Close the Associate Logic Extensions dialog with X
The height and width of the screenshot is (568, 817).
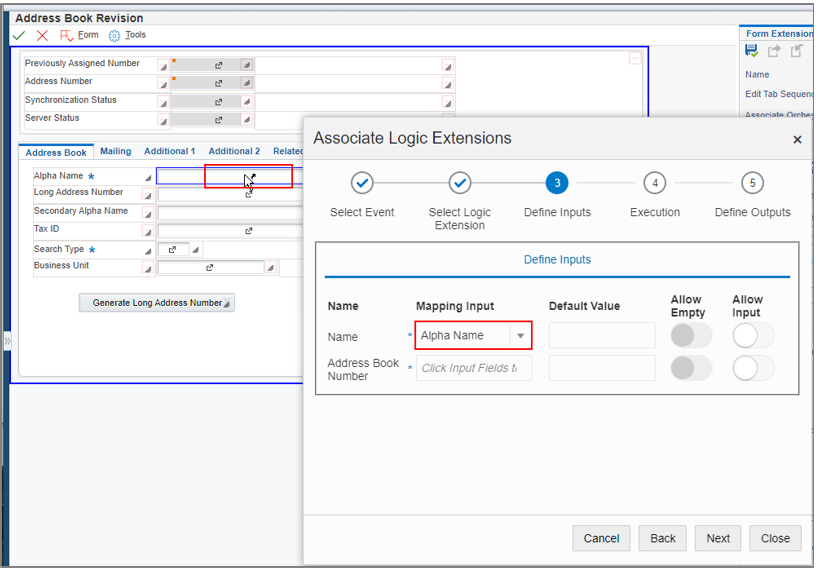coord(797,139)
